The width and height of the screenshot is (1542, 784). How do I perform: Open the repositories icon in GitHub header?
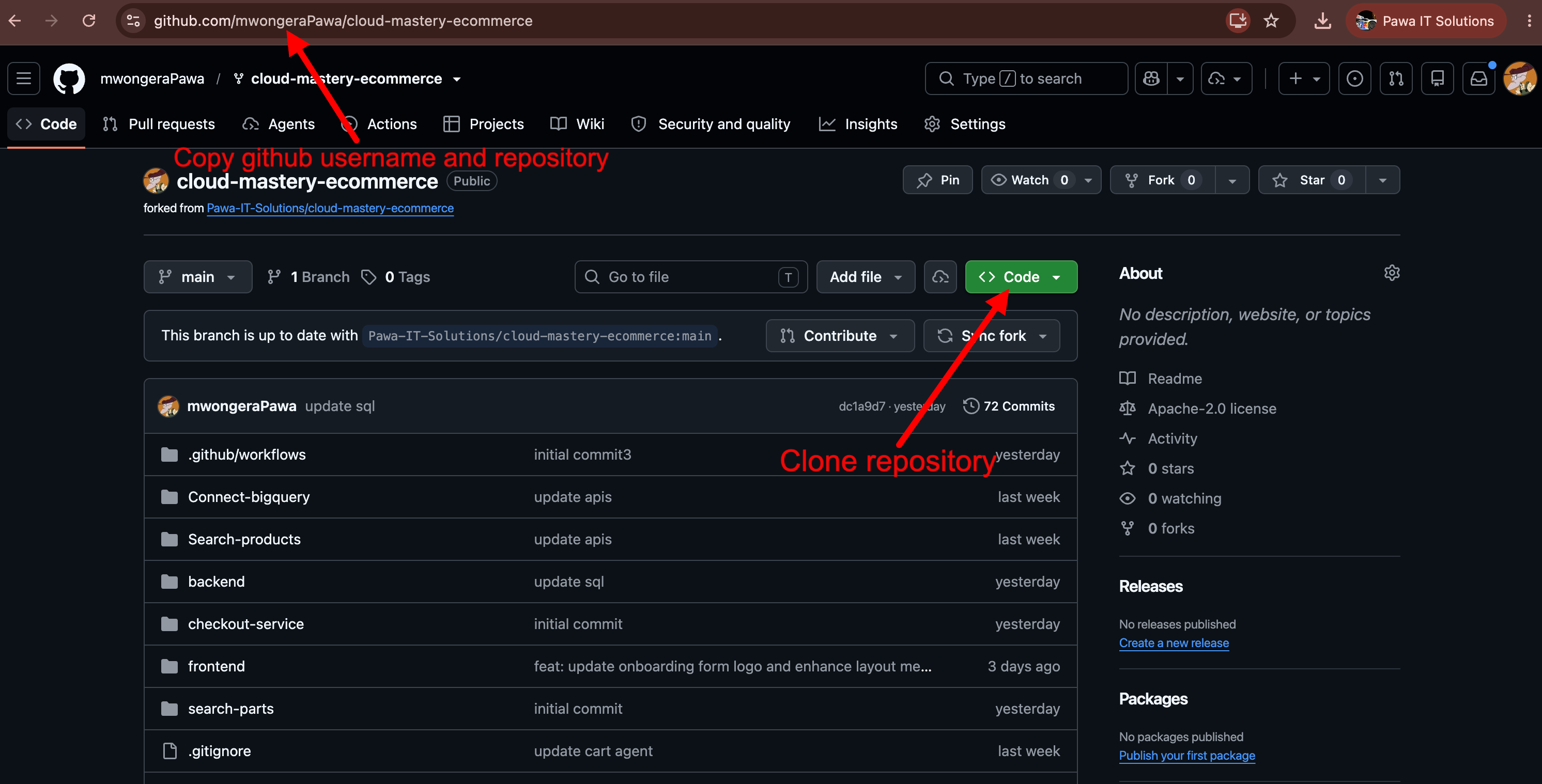1437,79
